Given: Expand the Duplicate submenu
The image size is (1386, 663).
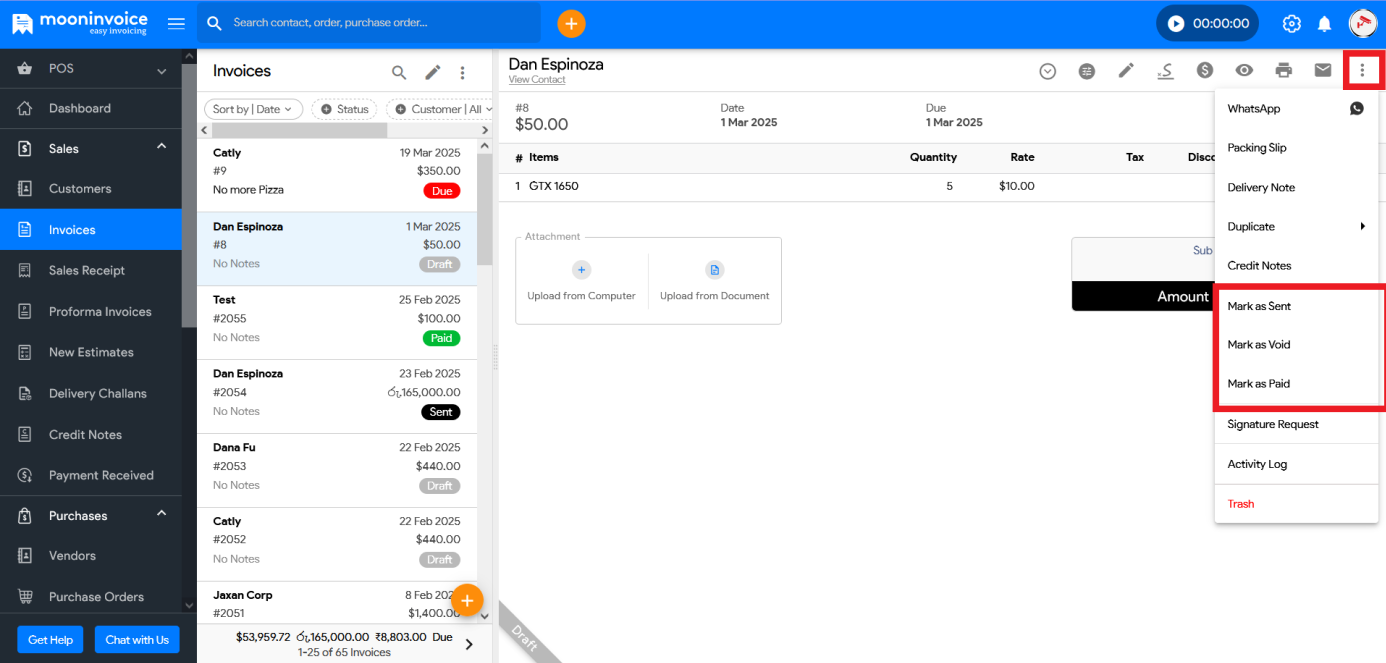Looking at the screenshot, I should coord(1296,227).
